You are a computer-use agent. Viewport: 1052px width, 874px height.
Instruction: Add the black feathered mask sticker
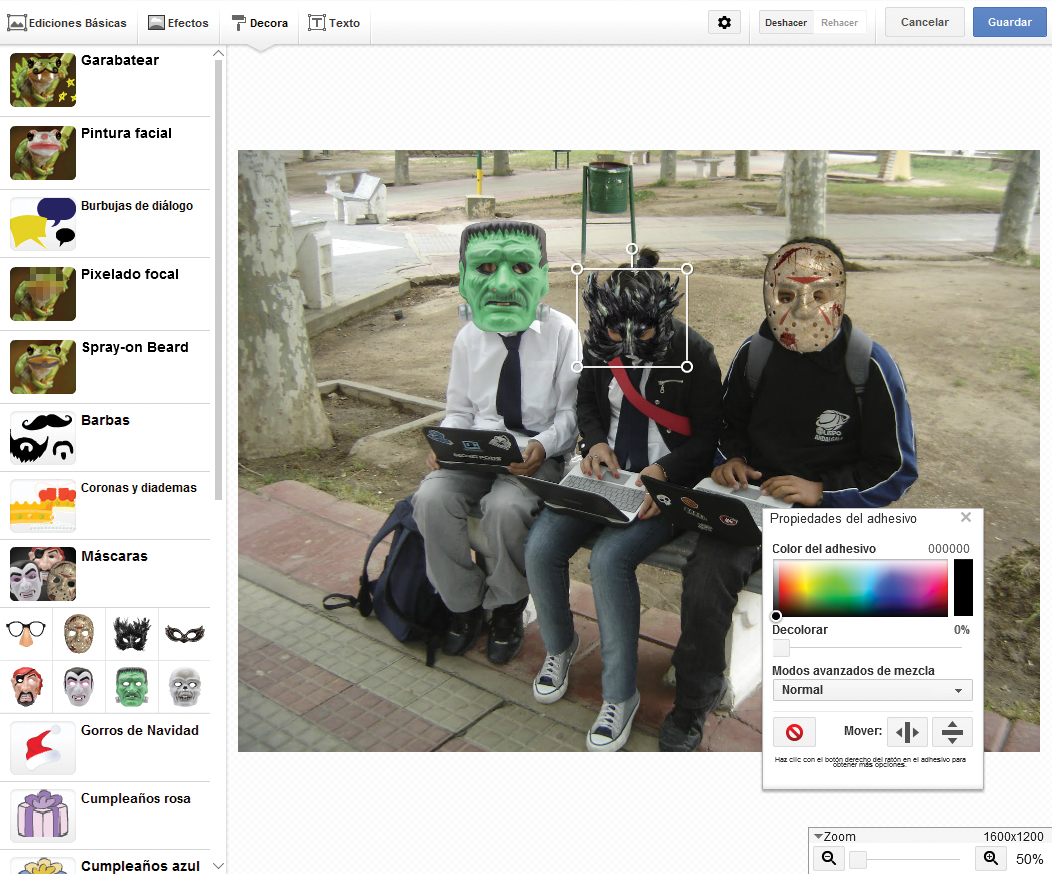pos(132,634)
